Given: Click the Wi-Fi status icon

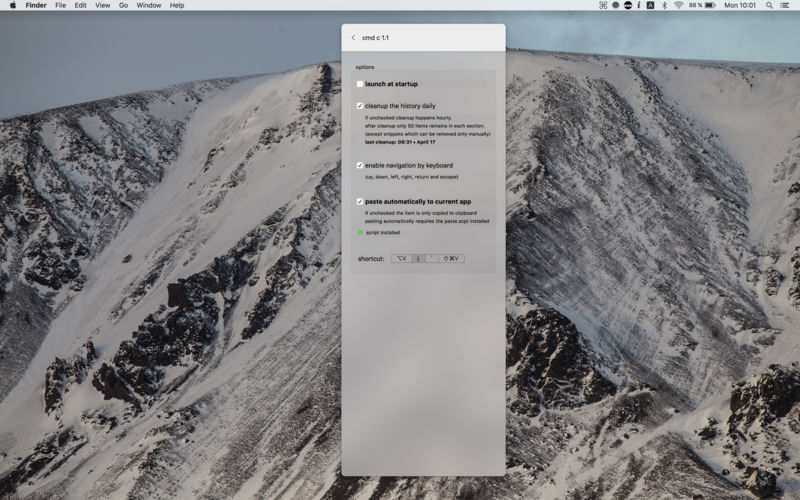Looking at the screenshot, I should [678, 5].
